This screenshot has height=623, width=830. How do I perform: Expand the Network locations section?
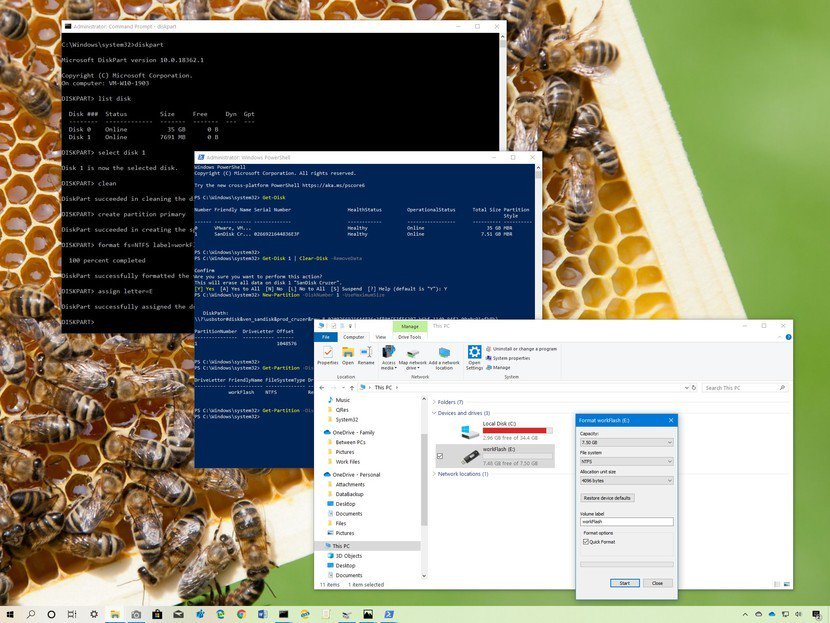[435, 473]
